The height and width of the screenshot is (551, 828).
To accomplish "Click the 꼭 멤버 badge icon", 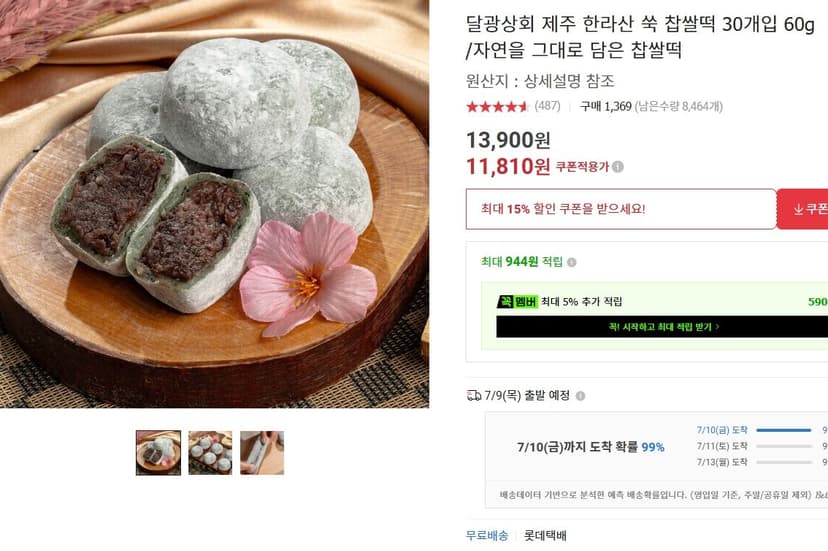I will pos(517,302).
